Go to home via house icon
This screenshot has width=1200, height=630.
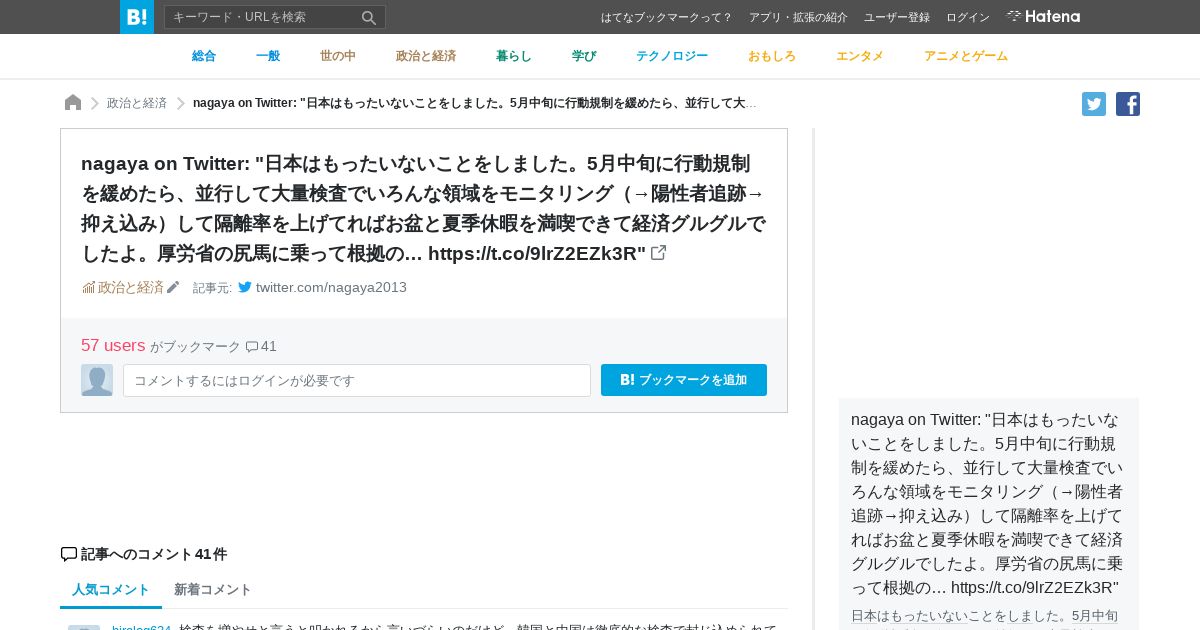coord(73,102)
